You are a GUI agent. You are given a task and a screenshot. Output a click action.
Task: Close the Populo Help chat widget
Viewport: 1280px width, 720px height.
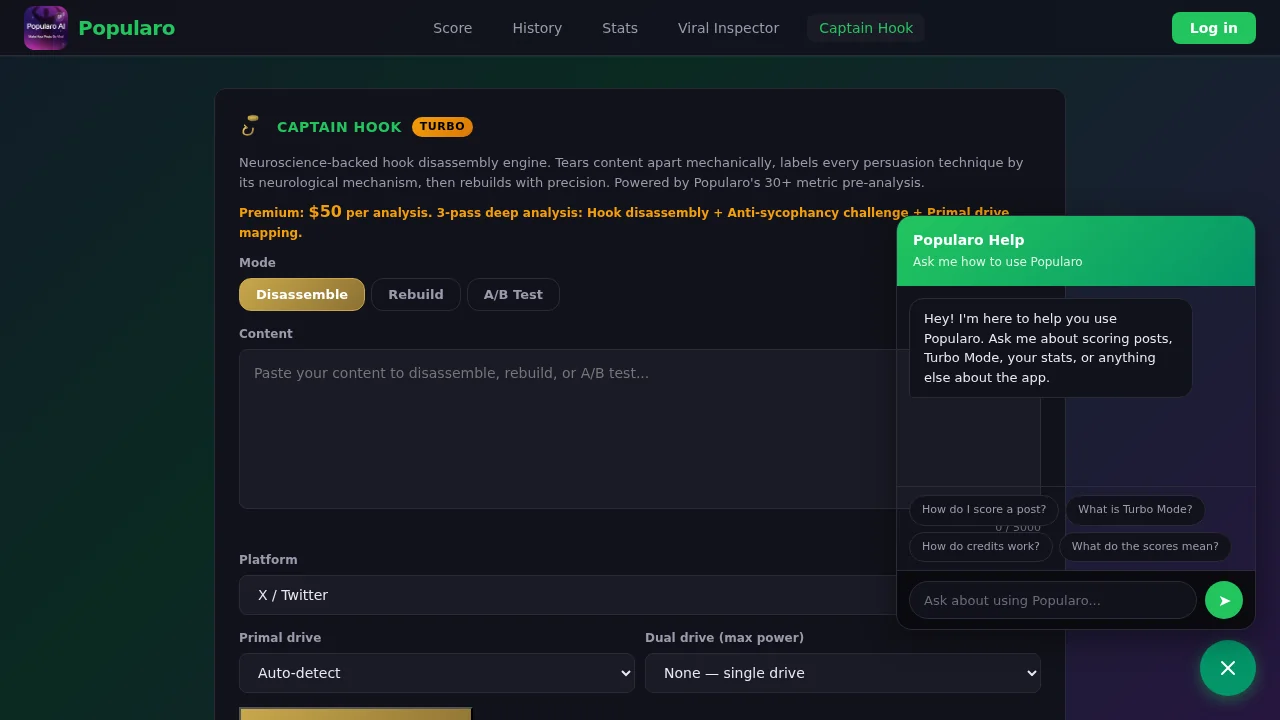point(1228,668)
